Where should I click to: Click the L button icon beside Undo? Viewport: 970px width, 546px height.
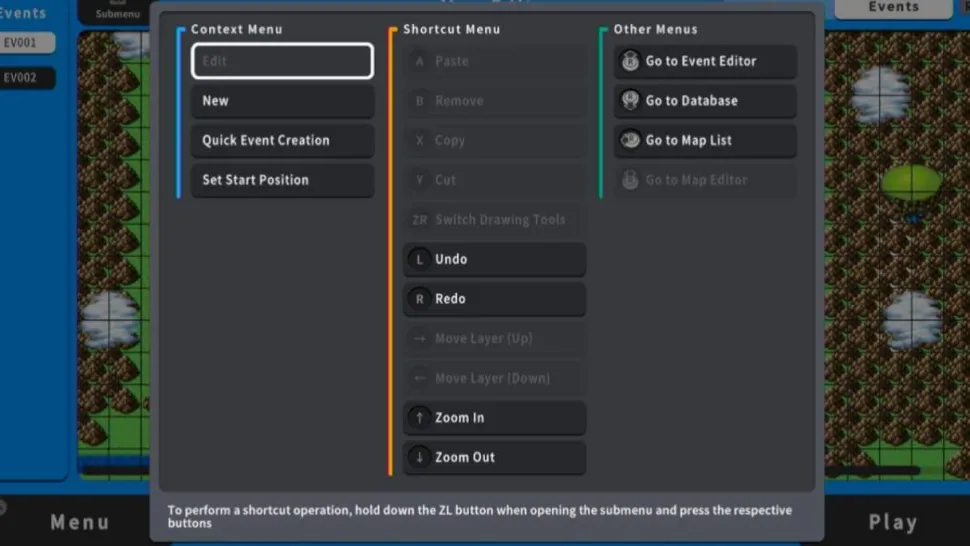(420, 260)
